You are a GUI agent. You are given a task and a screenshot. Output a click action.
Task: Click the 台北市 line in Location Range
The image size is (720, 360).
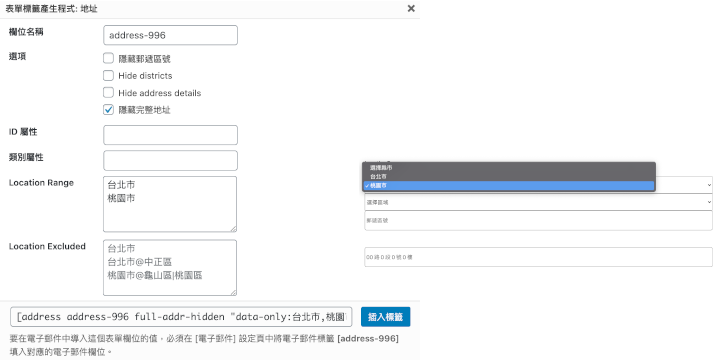[121, 185]
